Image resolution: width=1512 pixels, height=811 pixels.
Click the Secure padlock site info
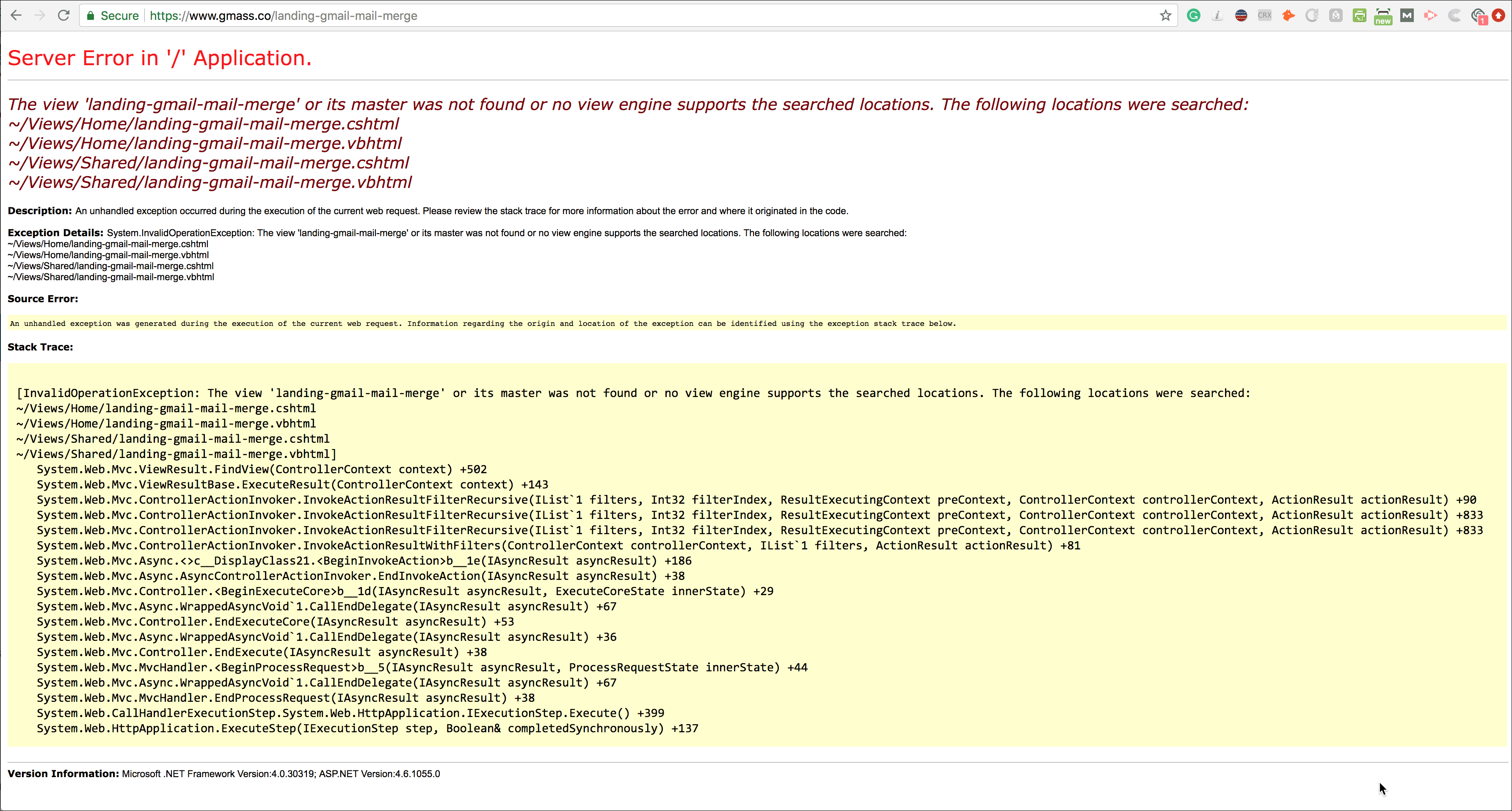[113, 15]
